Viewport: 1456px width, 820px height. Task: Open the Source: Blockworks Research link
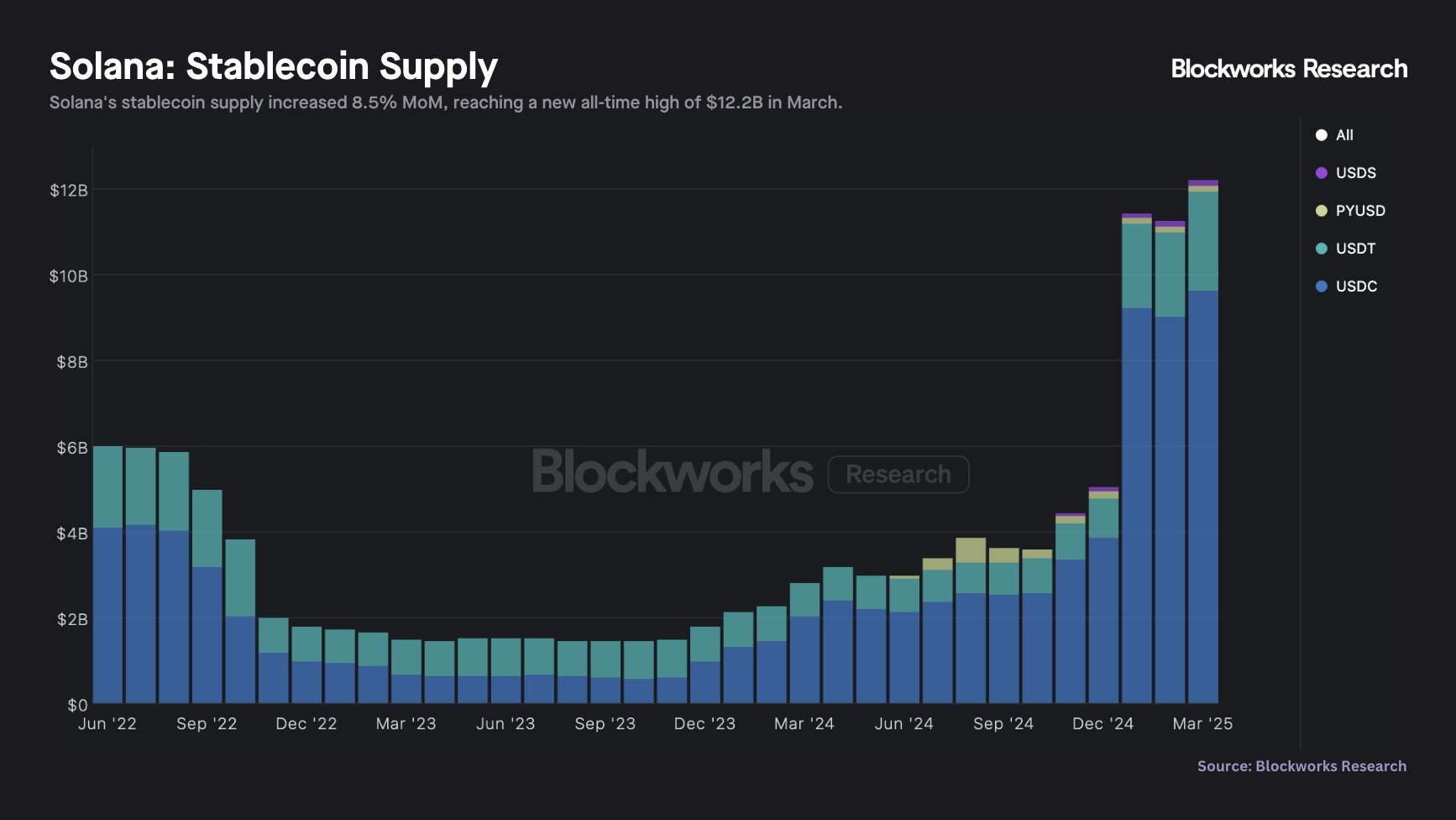1301,766
